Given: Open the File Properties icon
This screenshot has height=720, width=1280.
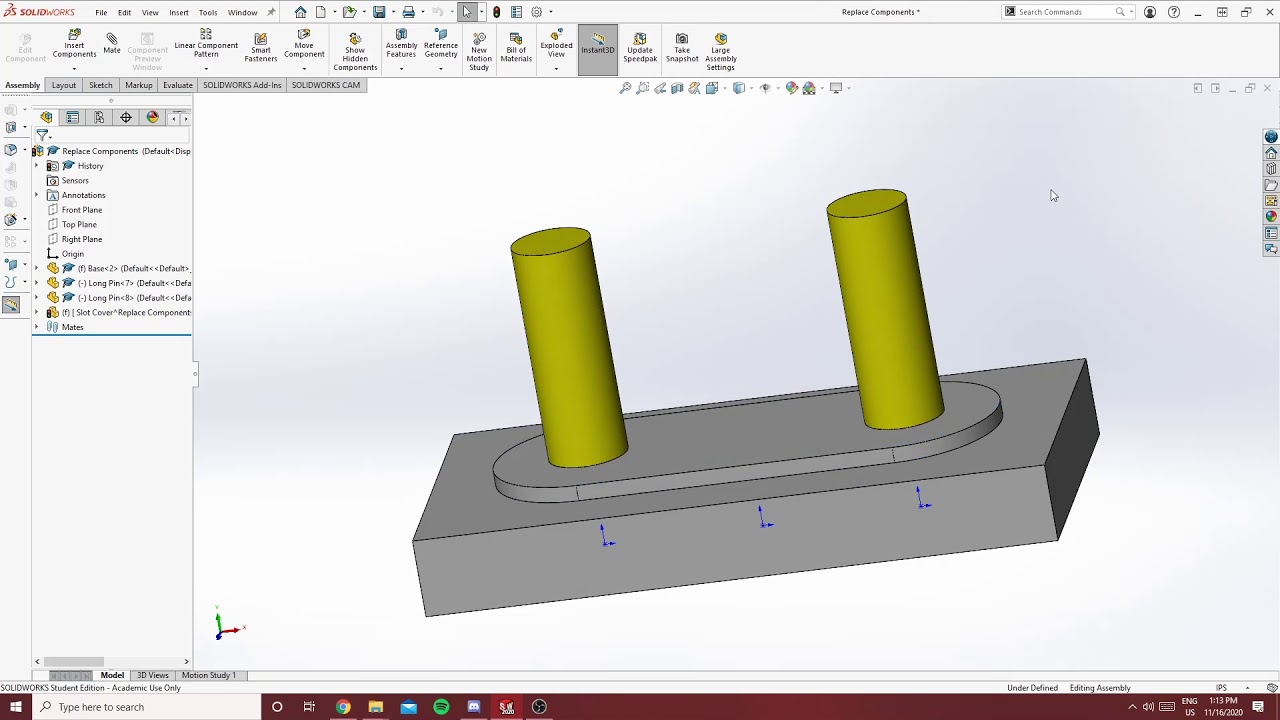Looking at the screenshot, I should pyautogui.click(x=516, y=12).
